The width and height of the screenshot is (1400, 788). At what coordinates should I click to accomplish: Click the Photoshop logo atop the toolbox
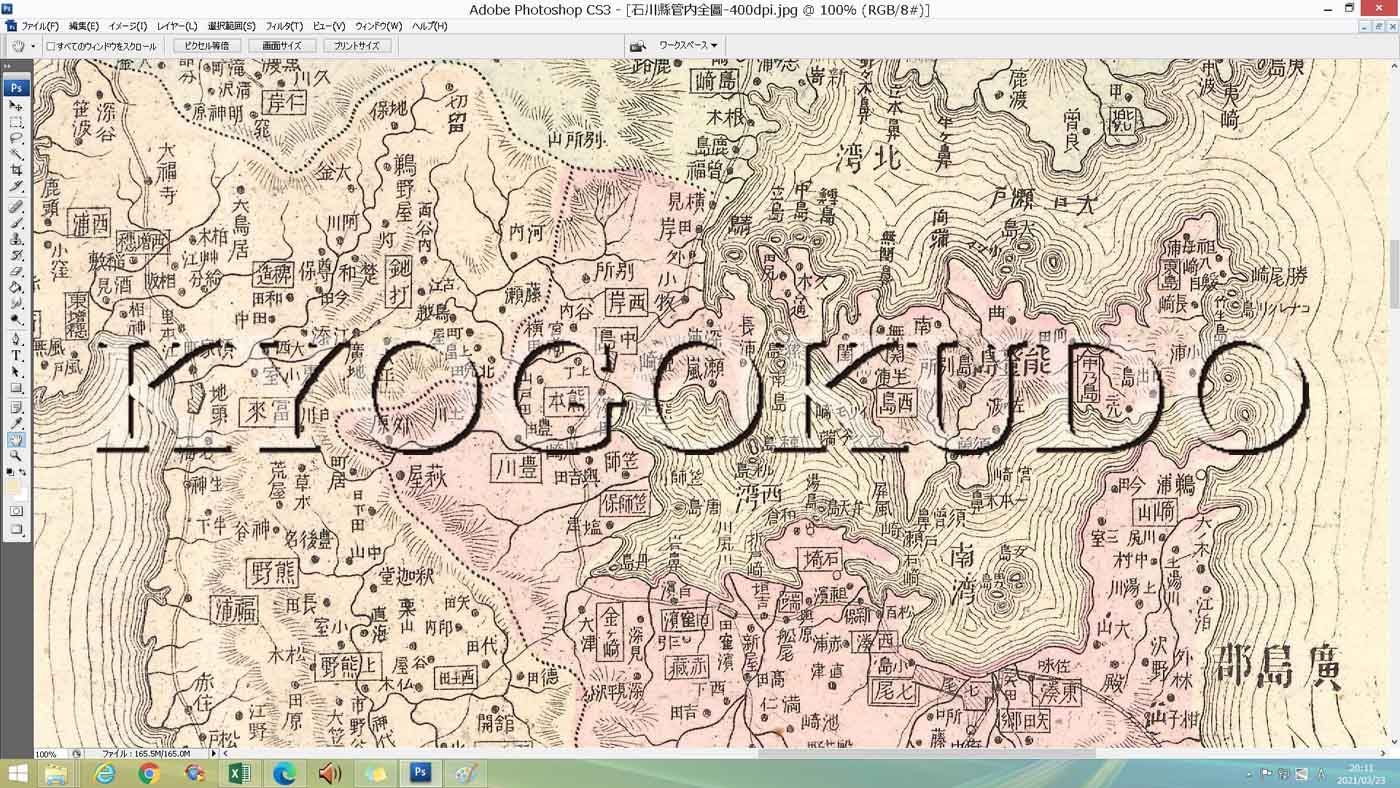tap(16, 87)
